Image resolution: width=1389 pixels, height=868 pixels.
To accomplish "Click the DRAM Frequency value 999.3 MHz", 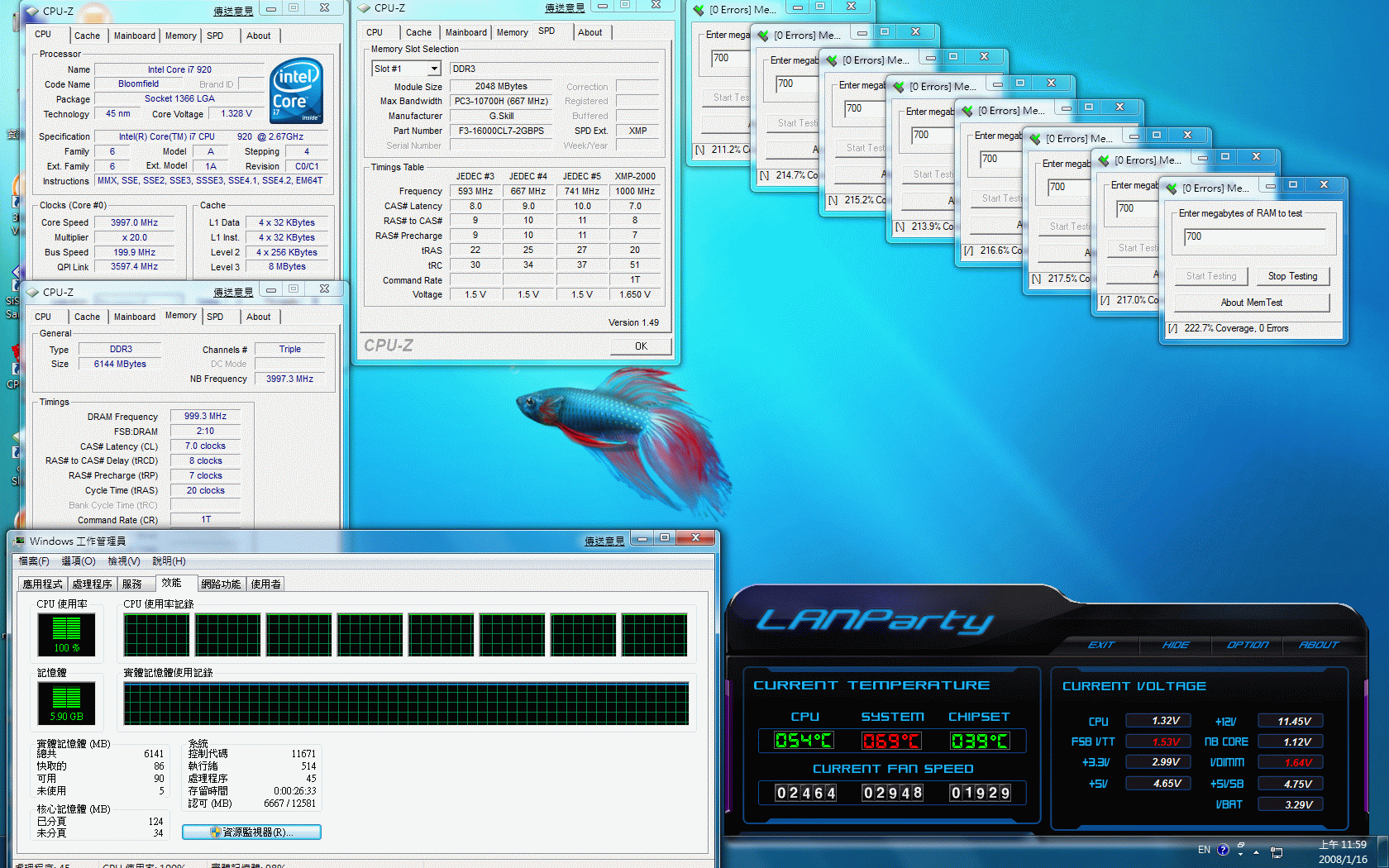I will (205, 417).
